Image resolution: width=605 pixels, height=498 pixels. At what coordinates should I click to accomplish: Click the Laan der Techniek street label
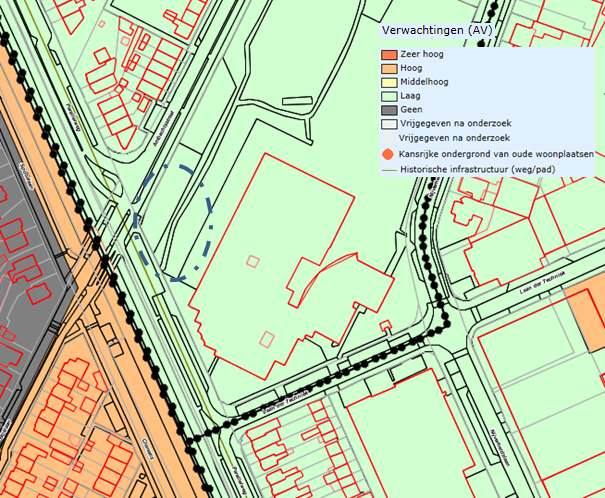click(538, 284)
